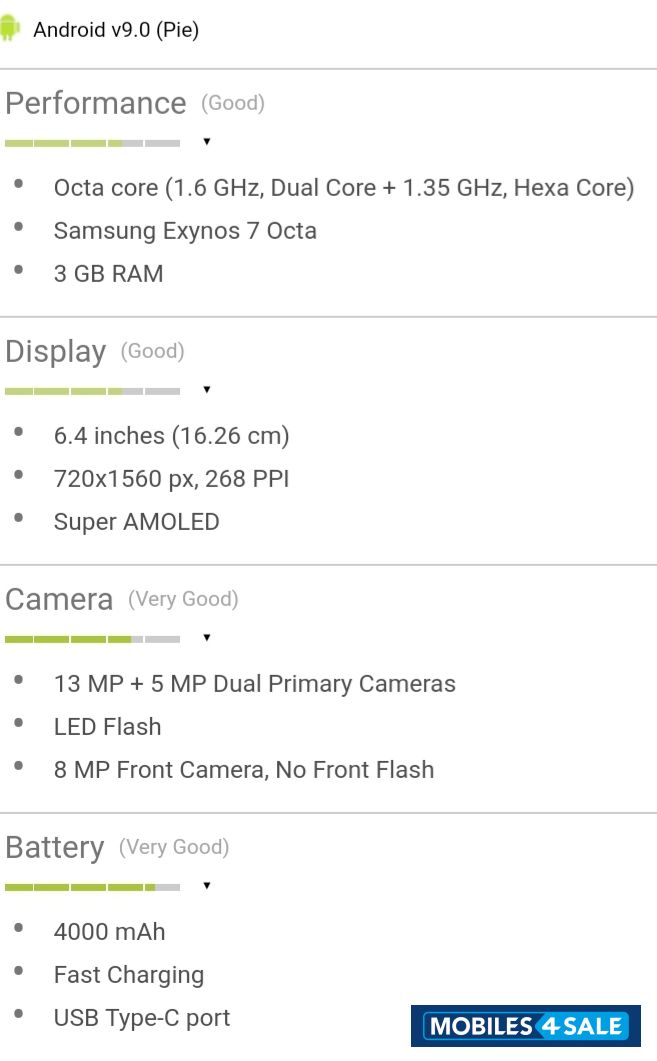657x1061 pixels.
Task: Click the bullet icon beside Super AMOLED
Action: click(19, 518)
